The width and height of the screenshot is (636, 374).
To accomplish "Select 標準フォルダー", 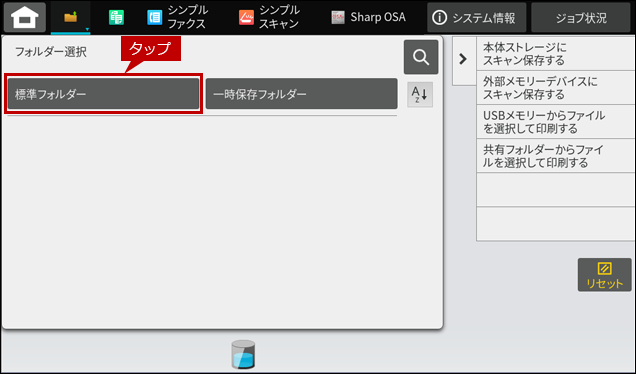I will click(x=103, y=94).
